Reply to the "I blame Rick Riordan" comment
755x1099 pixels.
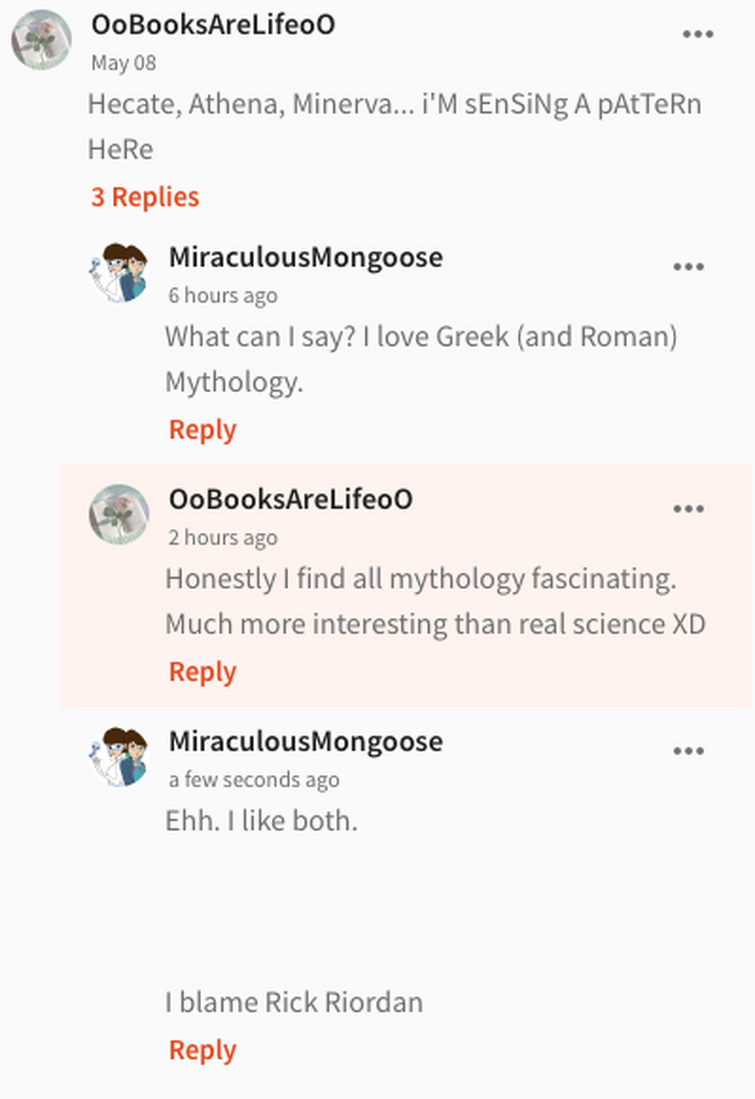tap(202, 1050)
